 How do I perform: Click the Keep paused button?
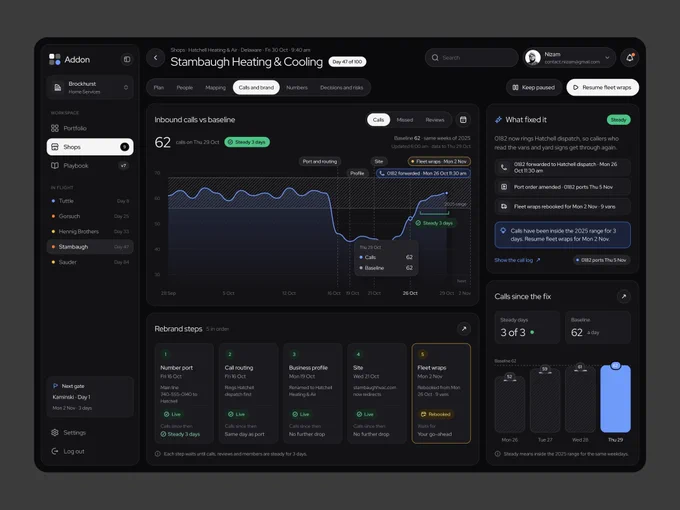pyautogui.click(x=534, y=88)
